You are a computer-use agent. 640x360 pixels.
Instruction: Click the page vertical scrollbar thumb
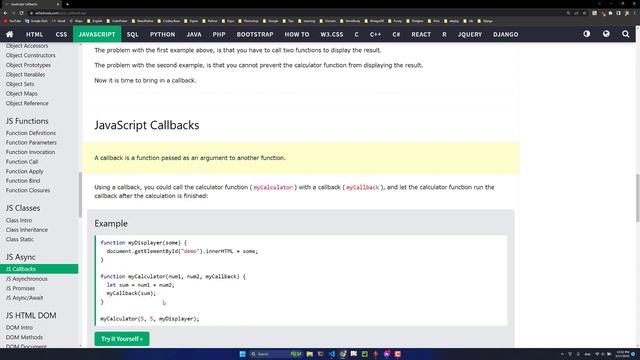[x=638, y=198]
